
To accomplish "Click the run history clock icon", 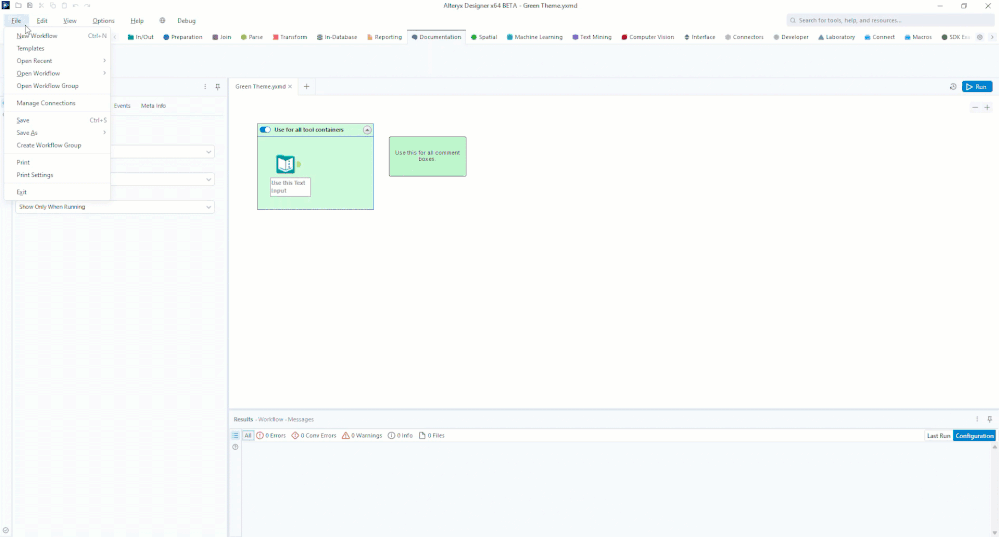I will (x=952, y=87).
